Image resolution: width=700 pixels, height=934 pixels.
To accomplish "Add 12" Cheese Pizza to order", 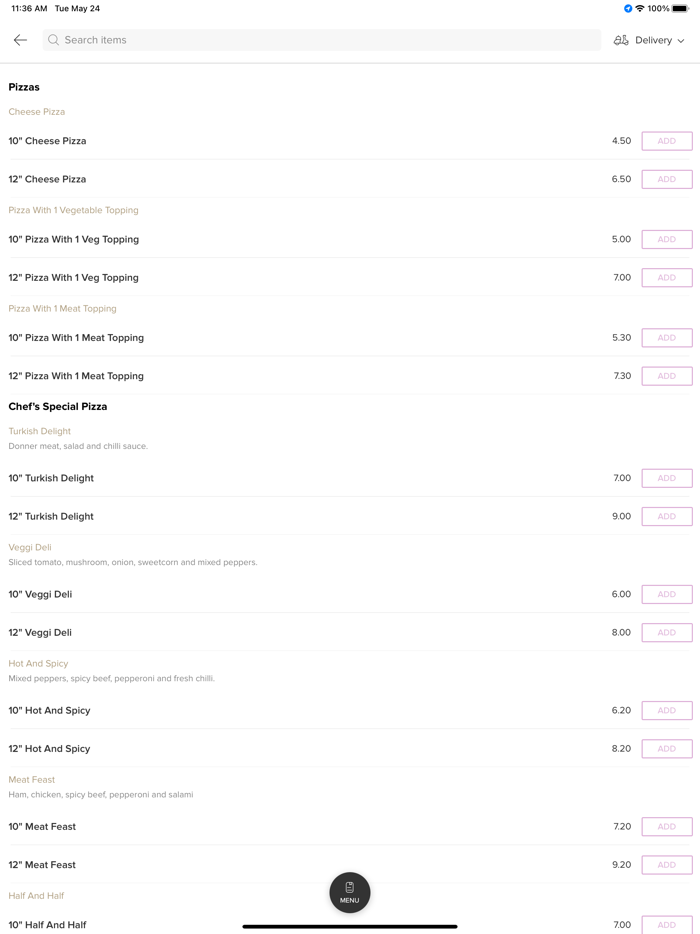I will pos(666,179).
